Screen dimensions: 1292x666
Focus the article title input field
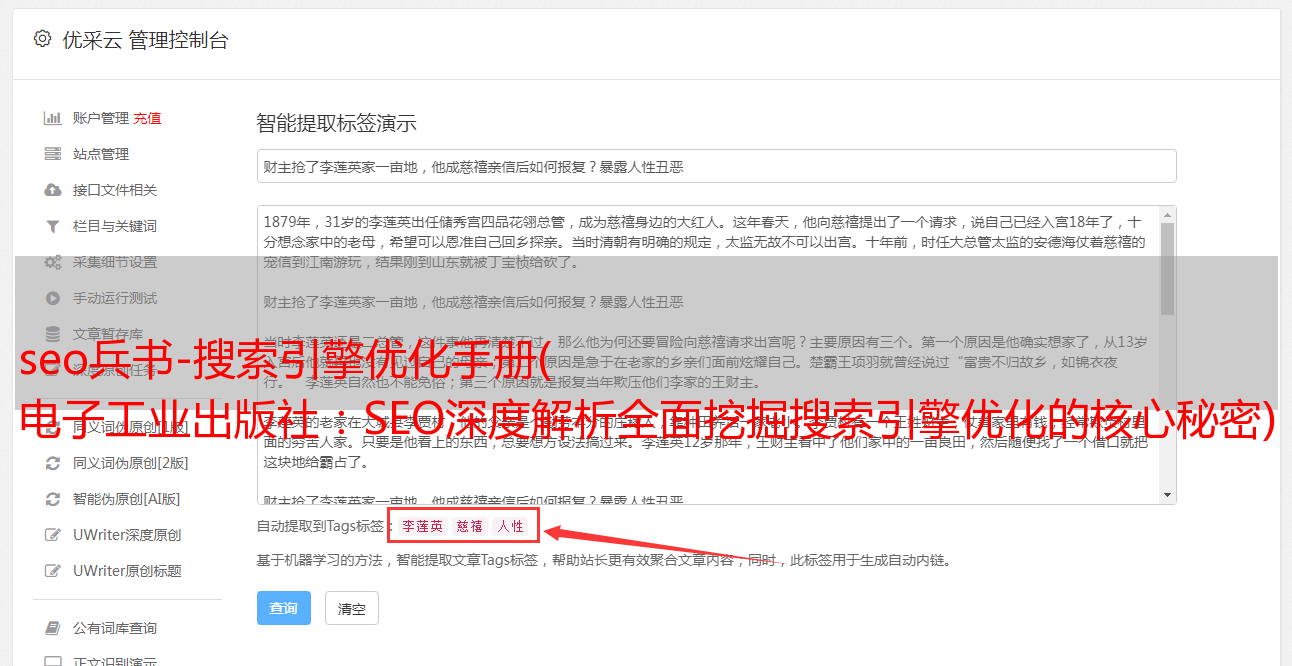[x=716, y=166]
